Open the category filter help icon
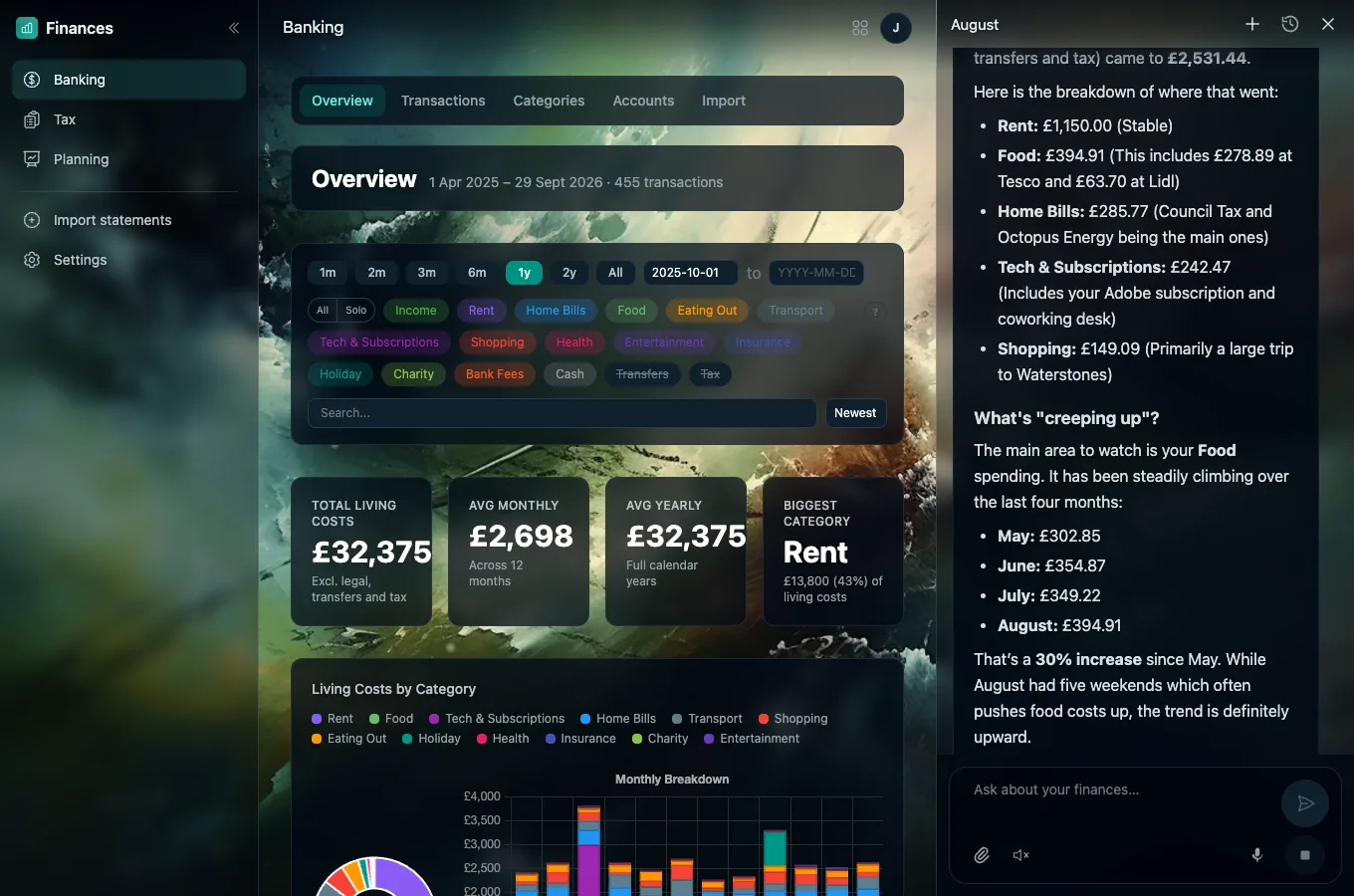This screenshot has width=1354, height=896. click(875, 312)
